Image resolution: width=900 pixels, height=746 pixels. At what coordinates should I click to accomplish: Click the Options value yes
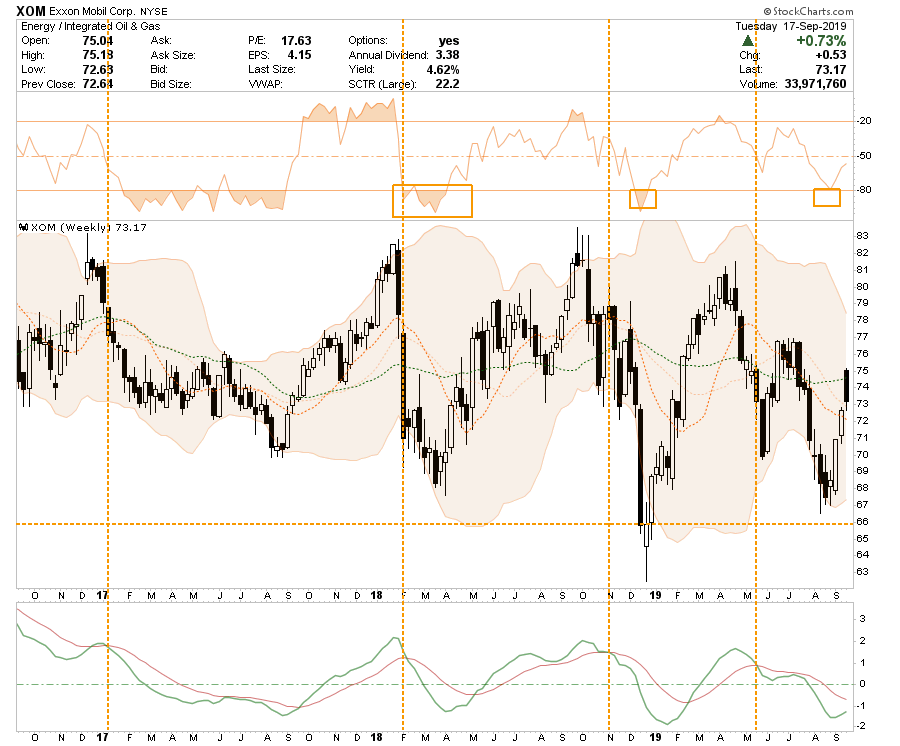coord(449,41)
